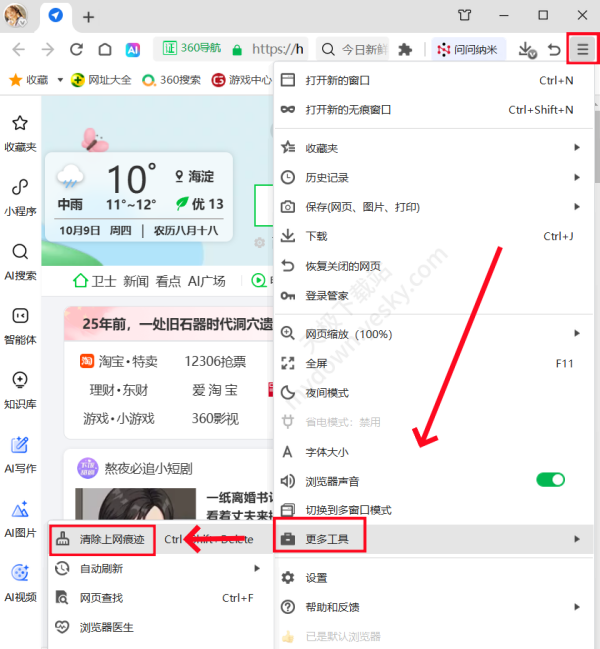
Task: Go to the home page icon
Action: [x=105, y=49]
